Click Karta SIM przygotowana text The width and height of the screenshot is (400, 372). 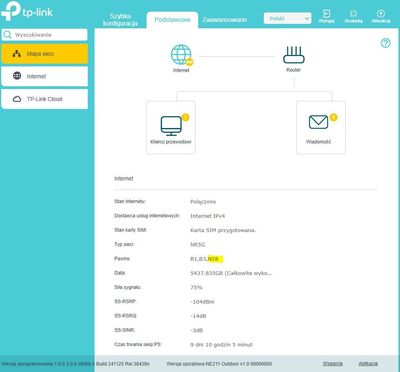(223, 230)
